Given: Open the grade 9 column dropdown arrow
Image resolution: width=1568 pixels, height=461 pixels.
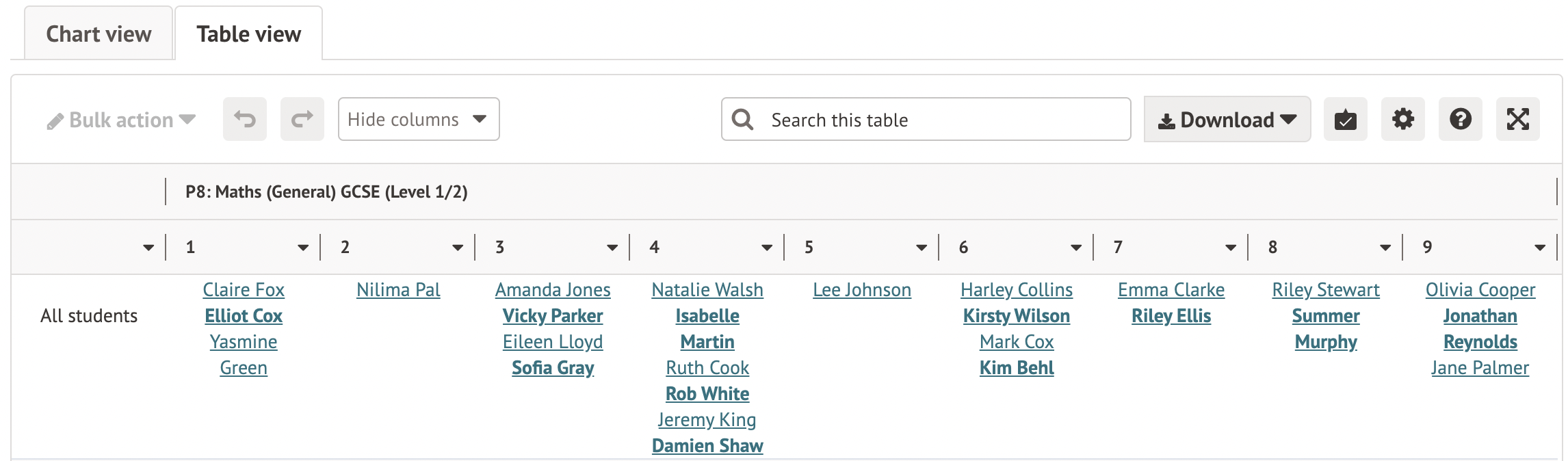Looking at the screenshot, I should [x=1540, y=248].
